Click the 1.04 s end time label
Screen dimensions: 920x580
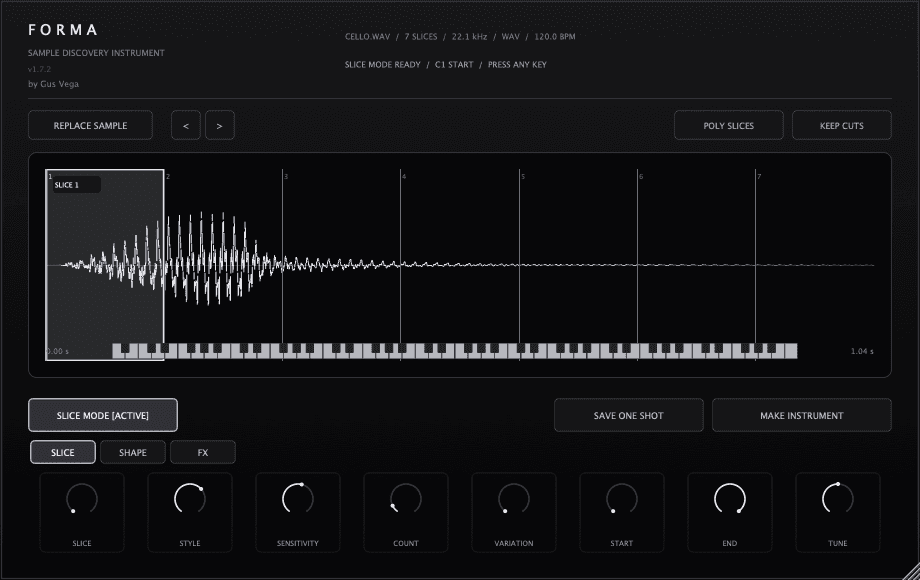862,351
